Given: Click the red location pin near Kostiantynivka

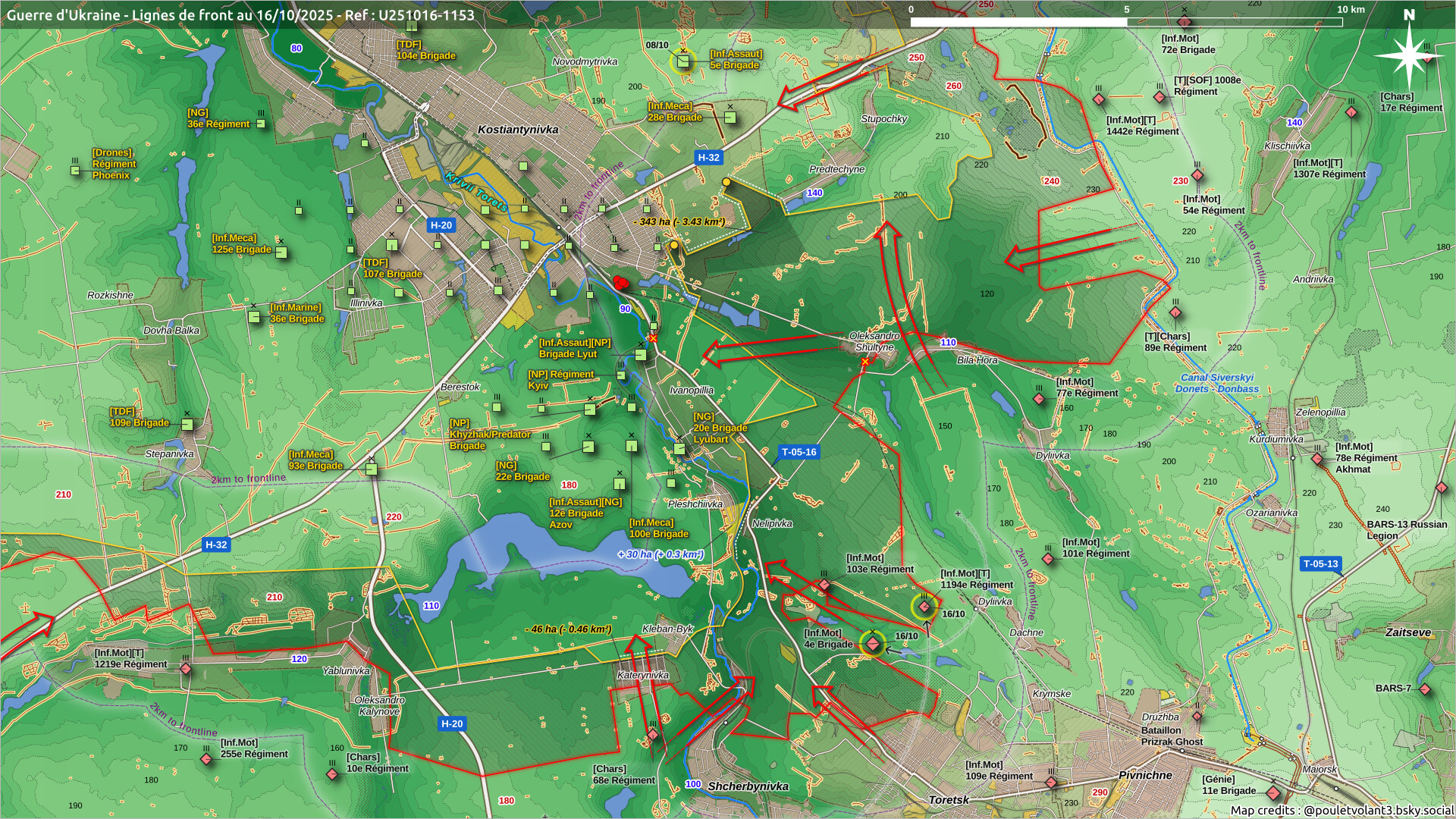Looking at the screenshot, I should pos(621,284).
